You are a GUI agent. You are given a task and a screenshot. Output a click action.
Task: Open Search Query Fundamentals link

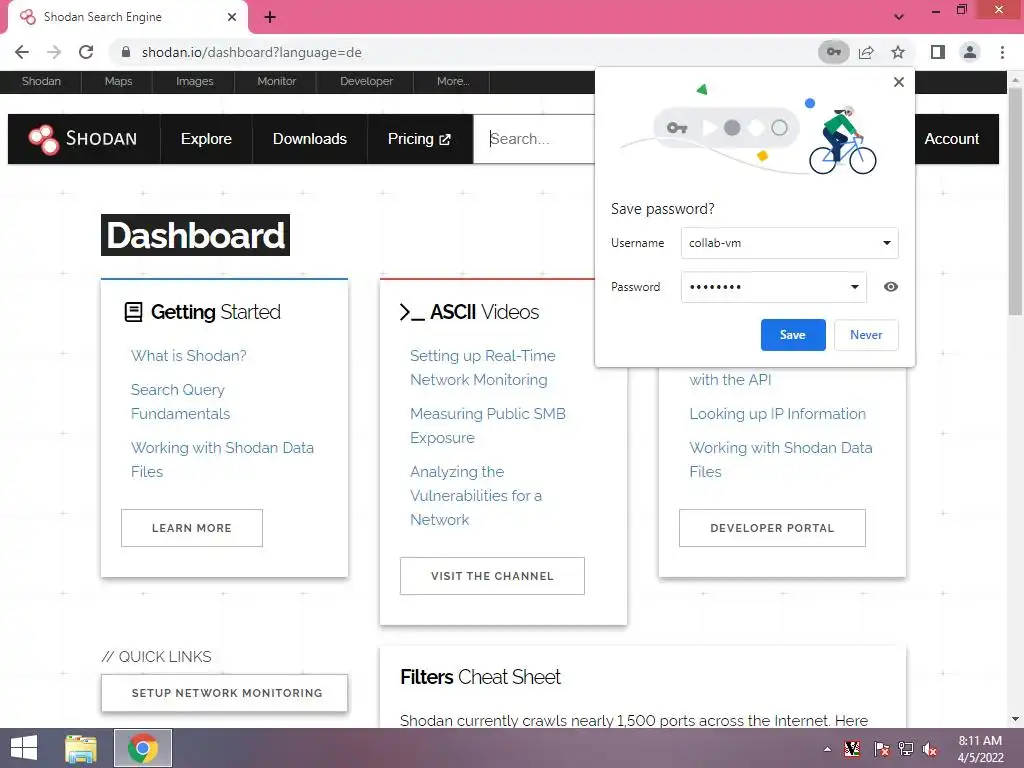(180, 402)
